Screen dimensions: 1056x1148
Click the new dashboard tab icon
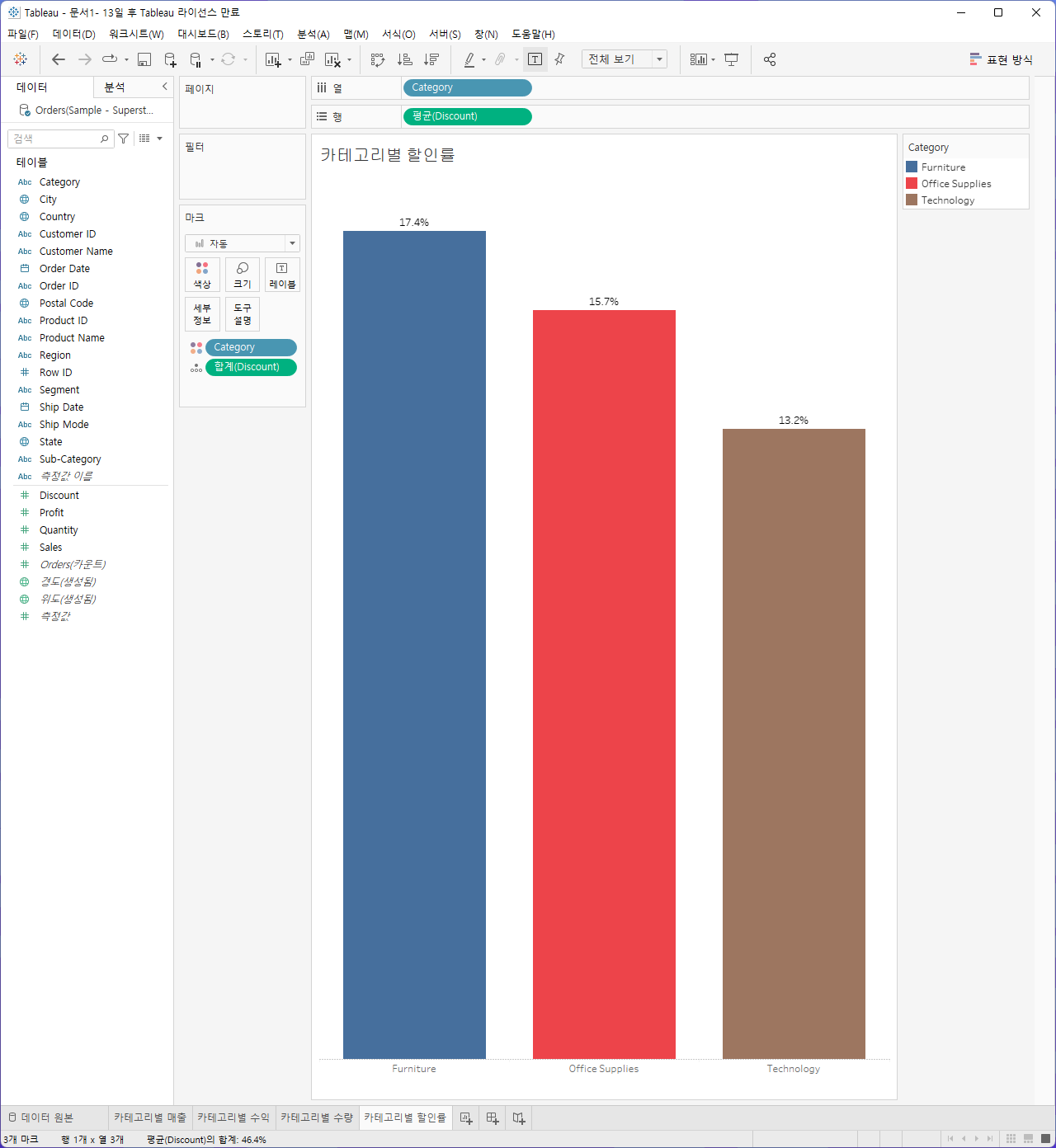[x=493, y=1118]
